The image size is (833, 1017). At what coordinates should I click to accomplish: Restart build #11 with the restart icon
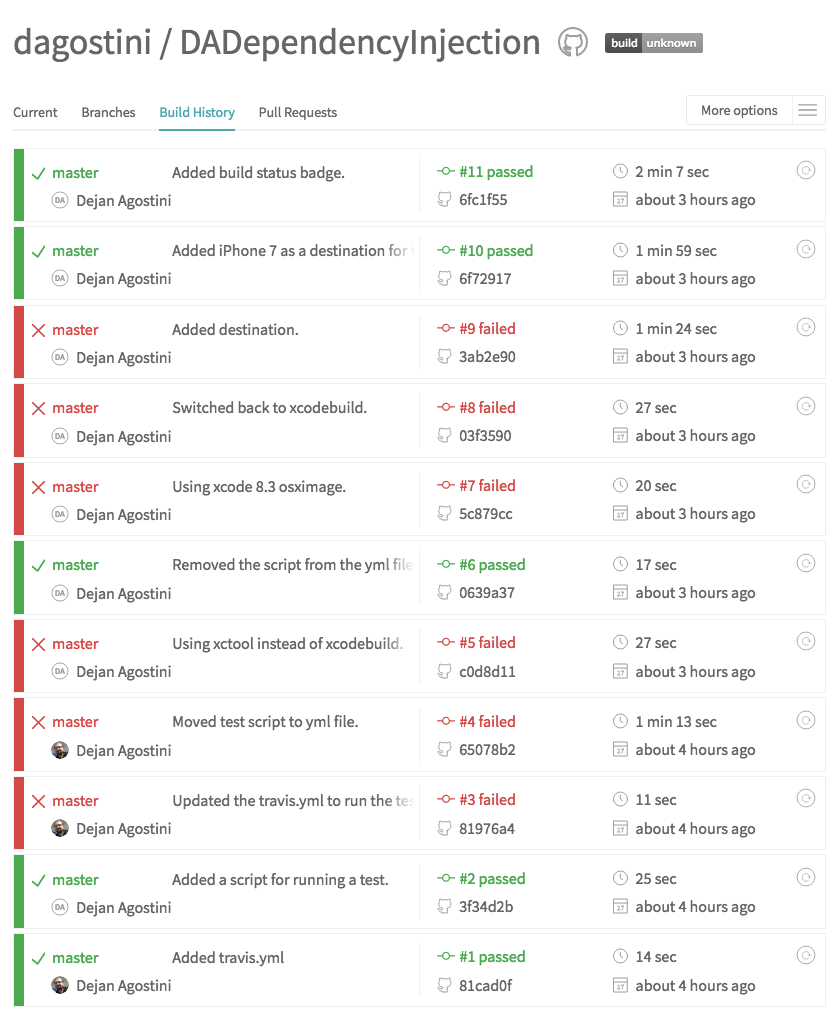805,171
